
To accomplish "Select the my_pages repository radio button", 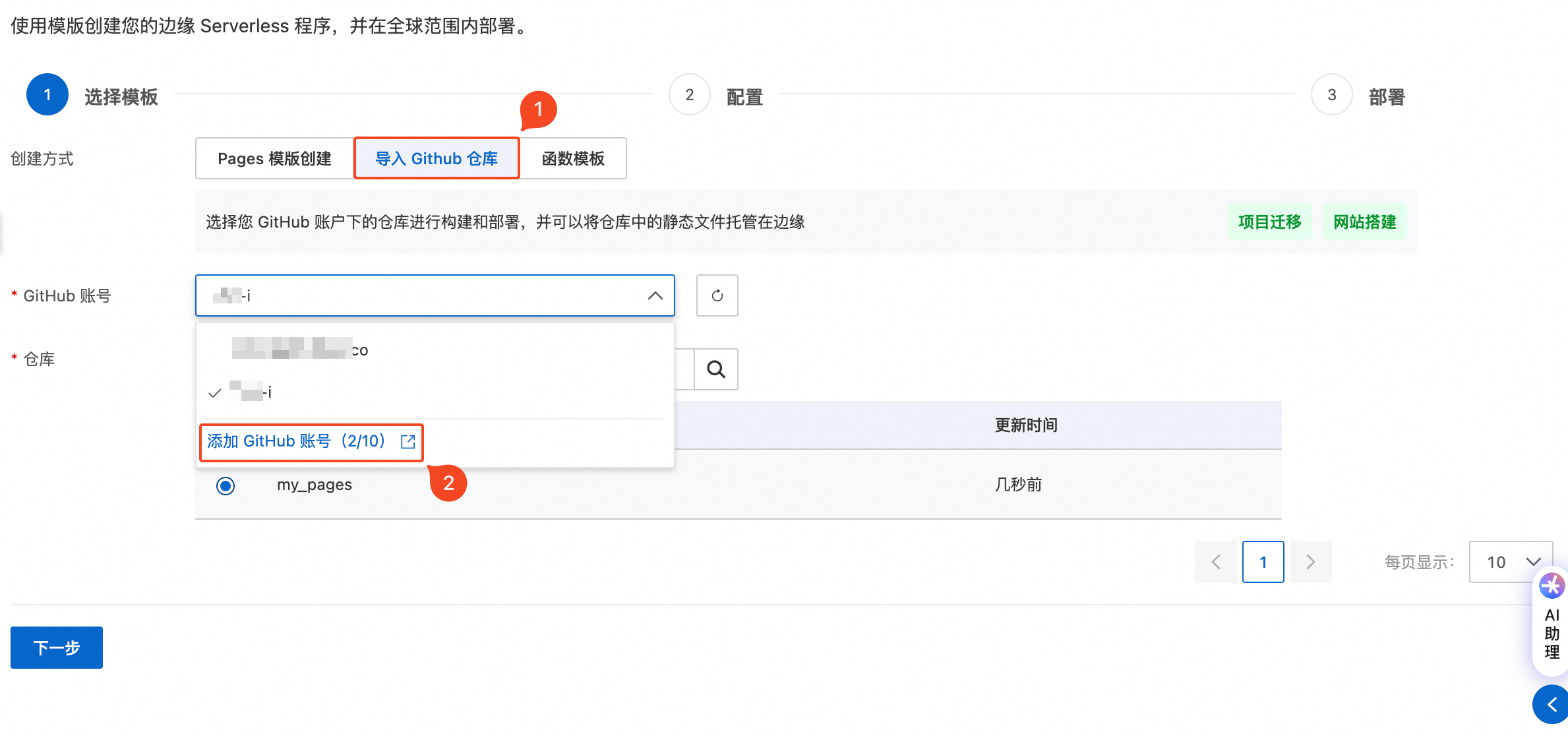I will click(x=226, y=486).
